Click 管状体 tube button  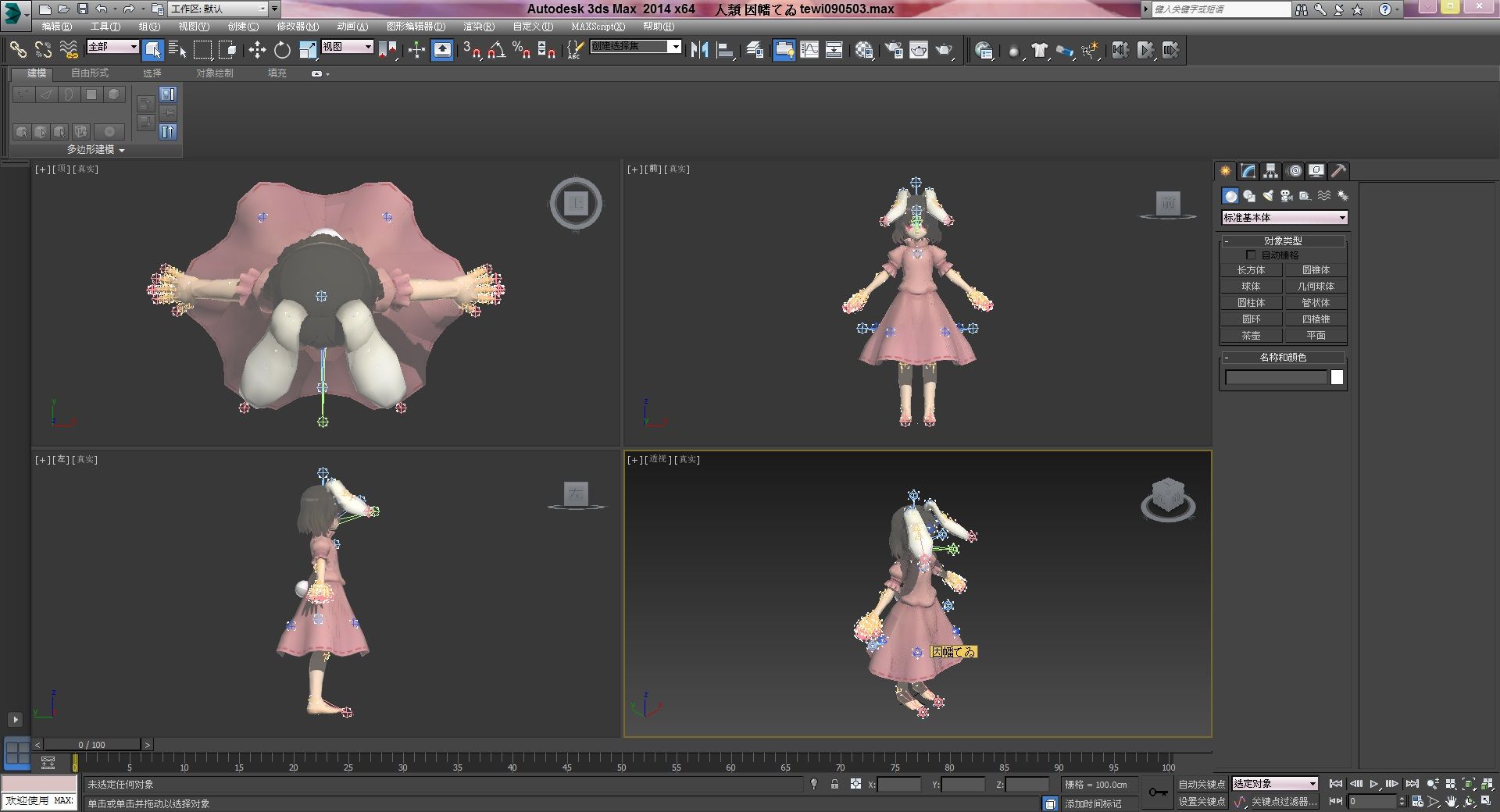click(x=1316, y=303)
